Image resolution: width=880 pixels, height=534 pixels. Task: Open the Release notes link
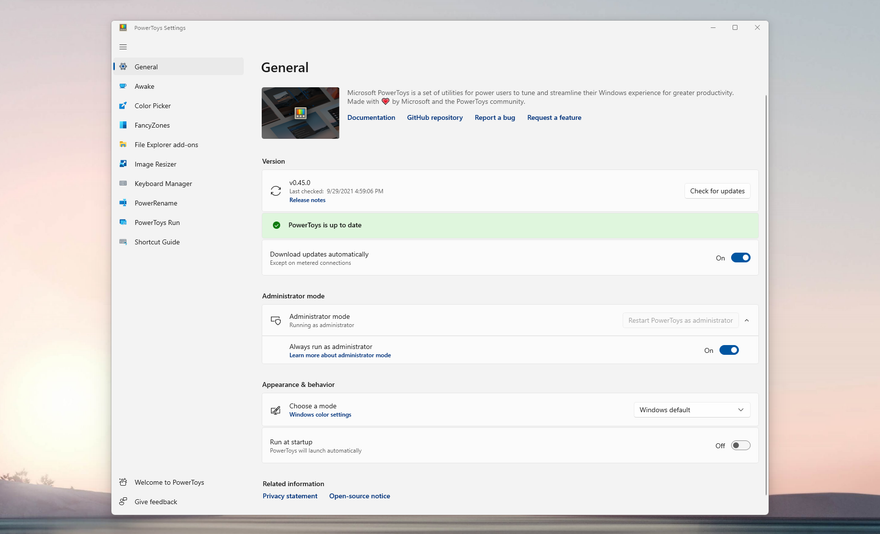(307, 200)
